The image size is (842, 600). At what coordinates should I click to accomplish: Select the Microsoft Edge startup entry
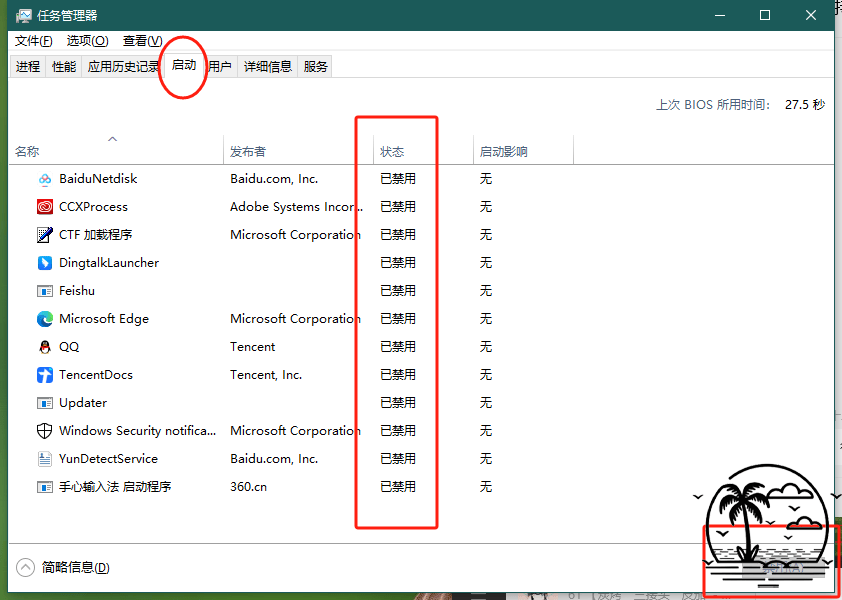click(420, 319)
